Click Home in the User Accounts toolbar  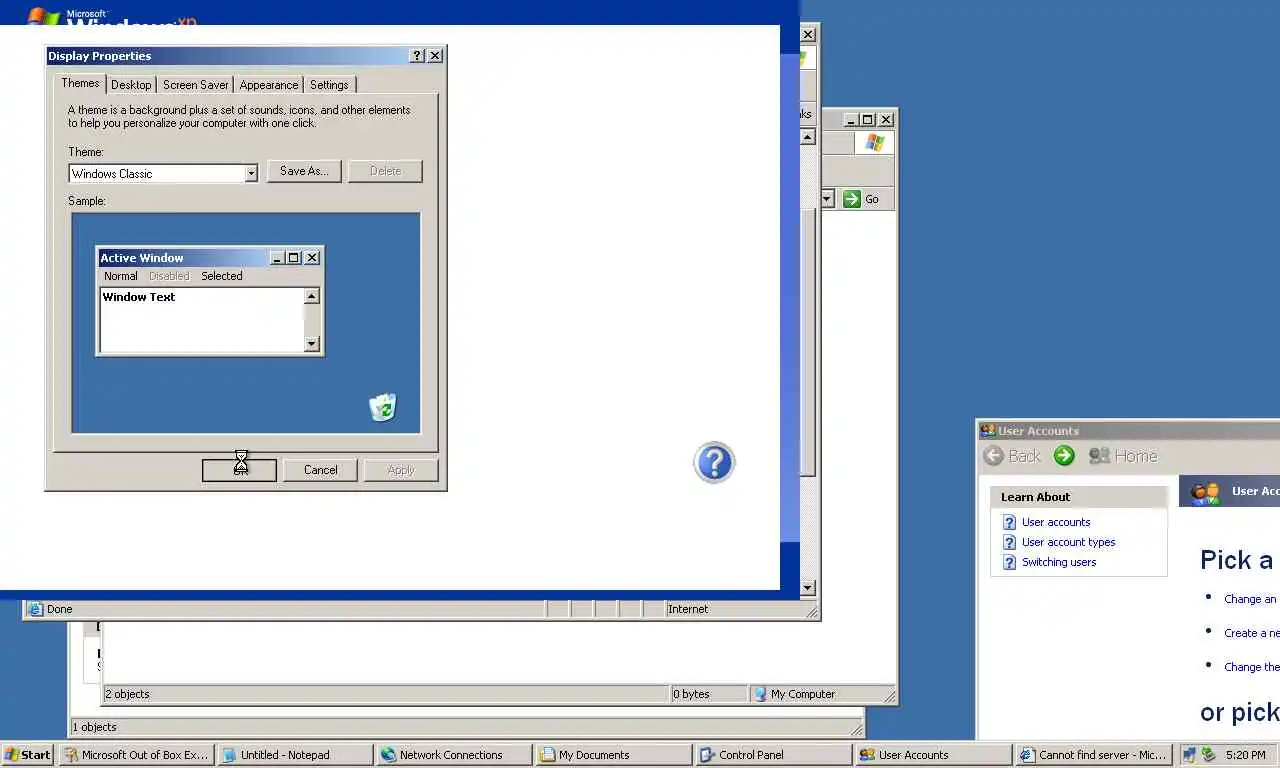tap(1123, 456)
